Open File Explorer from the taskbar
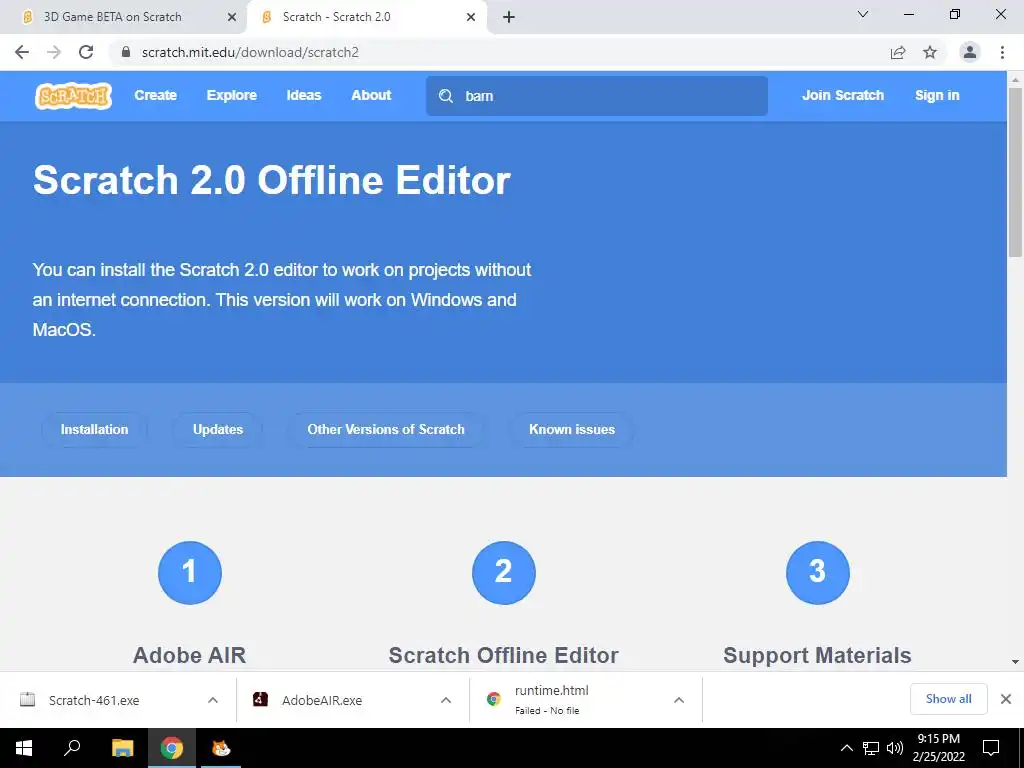1024x768 pixels. 122,748
